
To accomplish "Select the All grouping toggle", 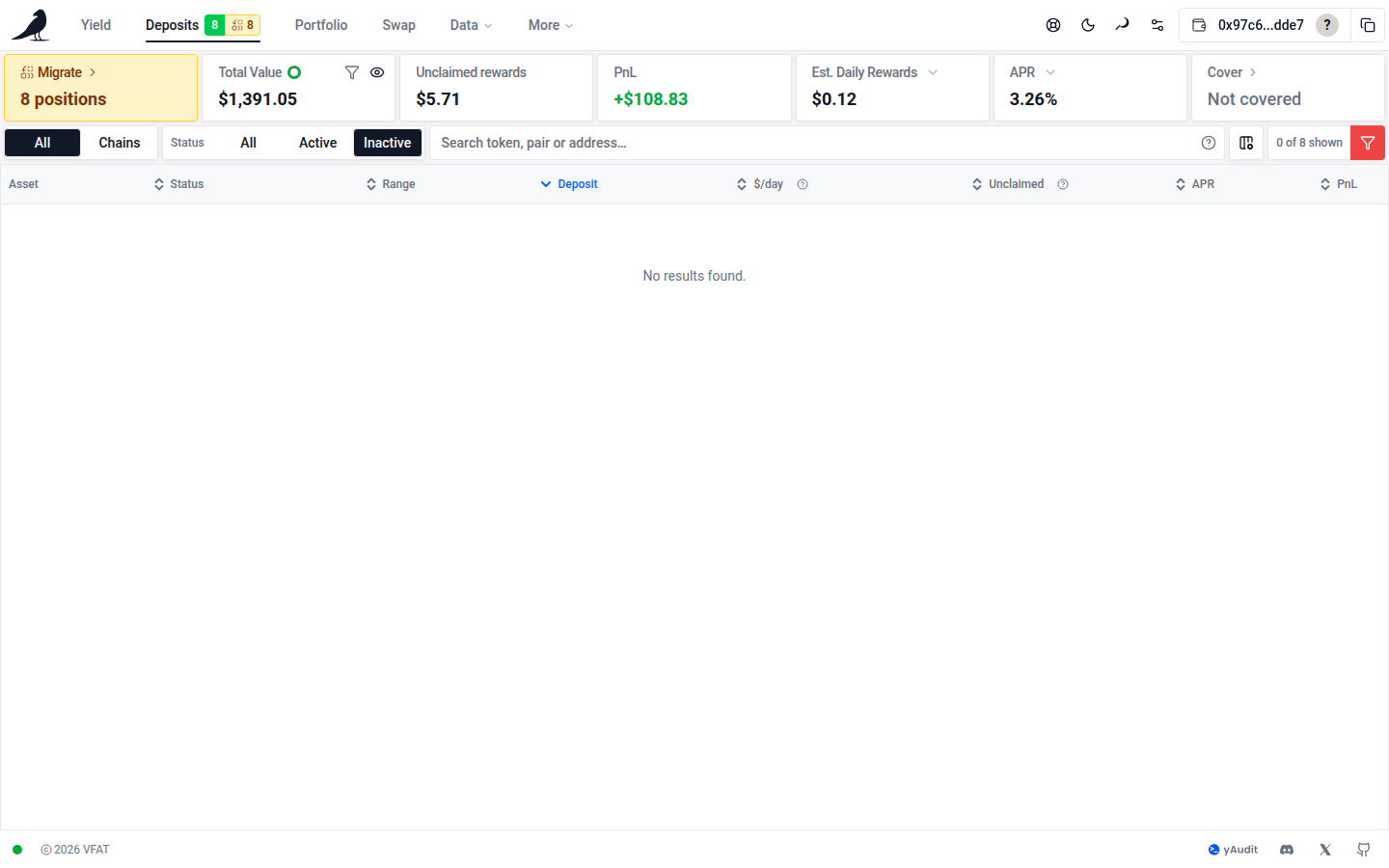I will pos(42,143).
